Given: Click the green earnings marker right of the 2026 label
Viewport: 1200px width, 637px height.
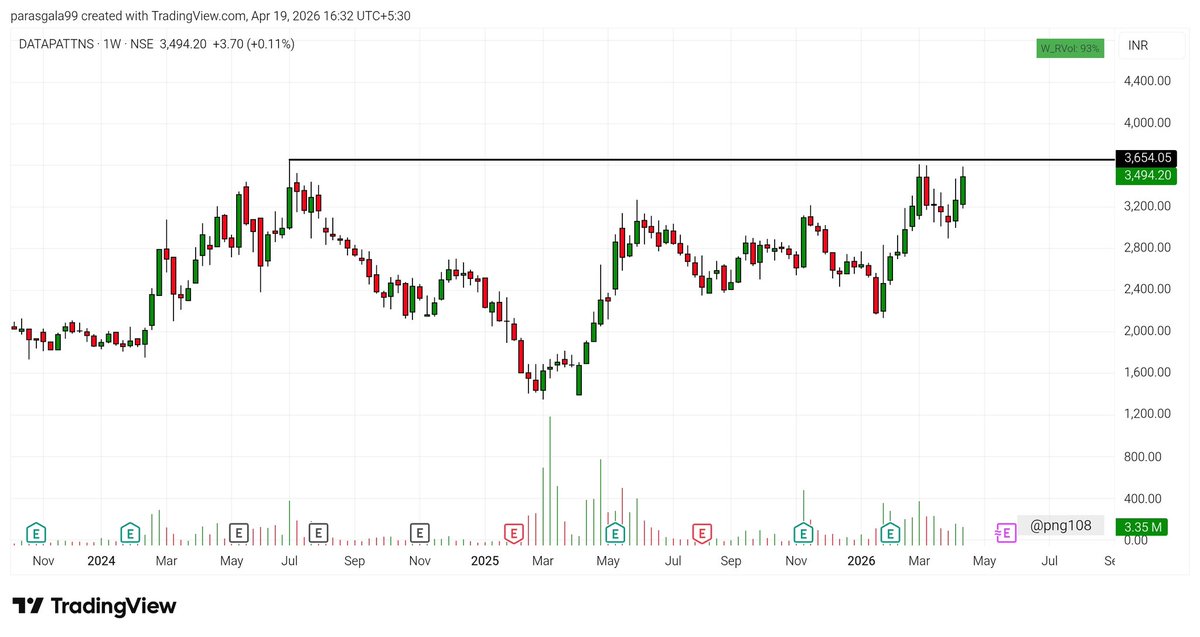Looking at the screenshot, I should pyautogui.click(x=889, y=533).
